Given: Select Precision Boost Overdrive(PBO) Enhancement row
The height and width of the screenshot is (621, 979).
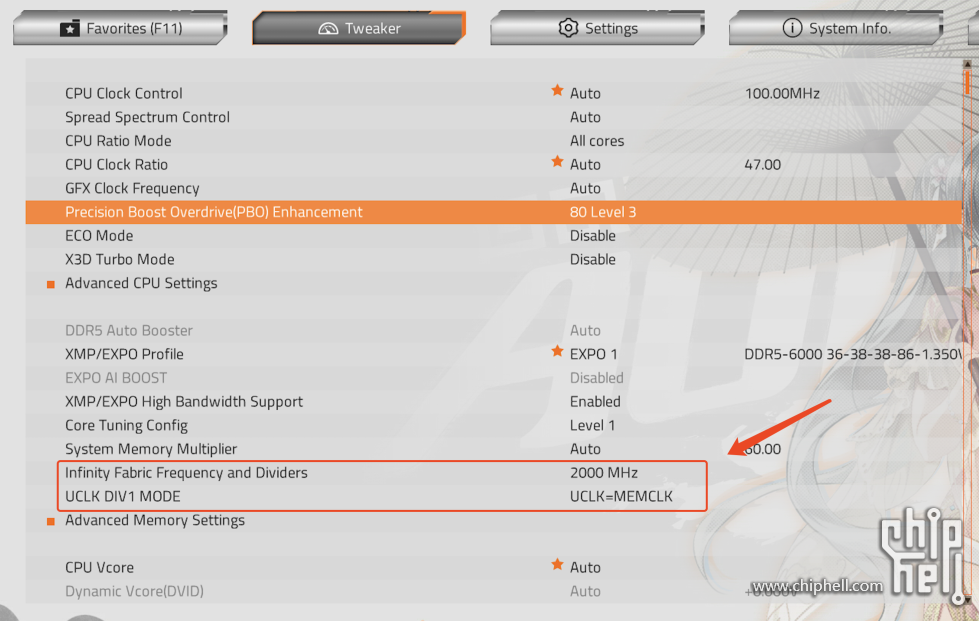Looking at the screenshot, I should [x=493, y=212].
